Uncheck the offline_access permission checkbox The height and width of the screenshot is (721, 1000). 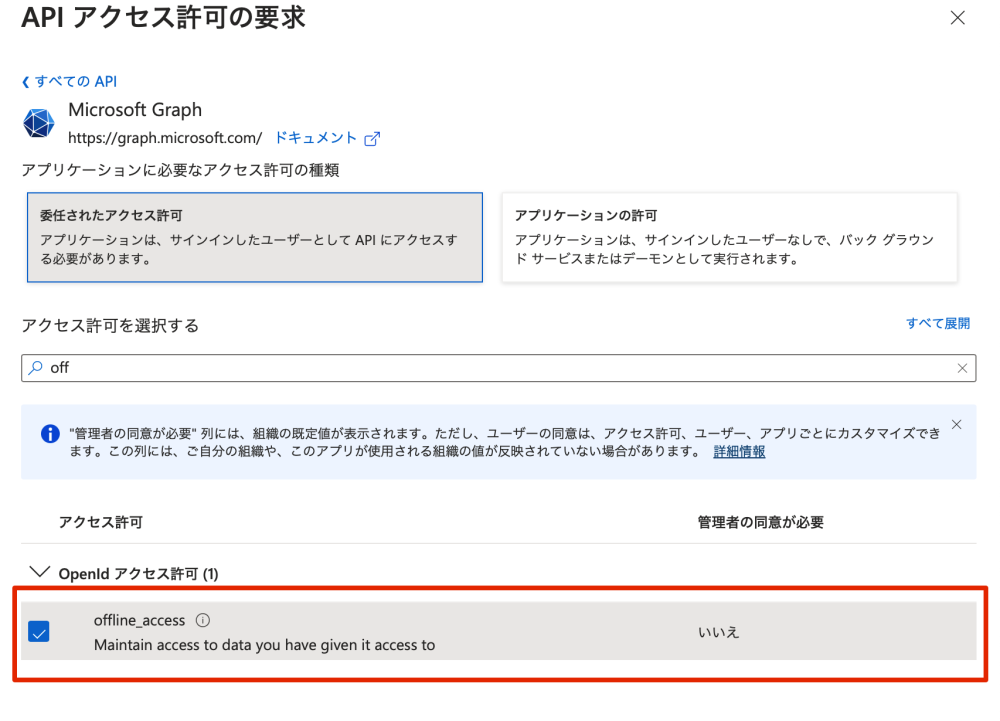point(39,631)
